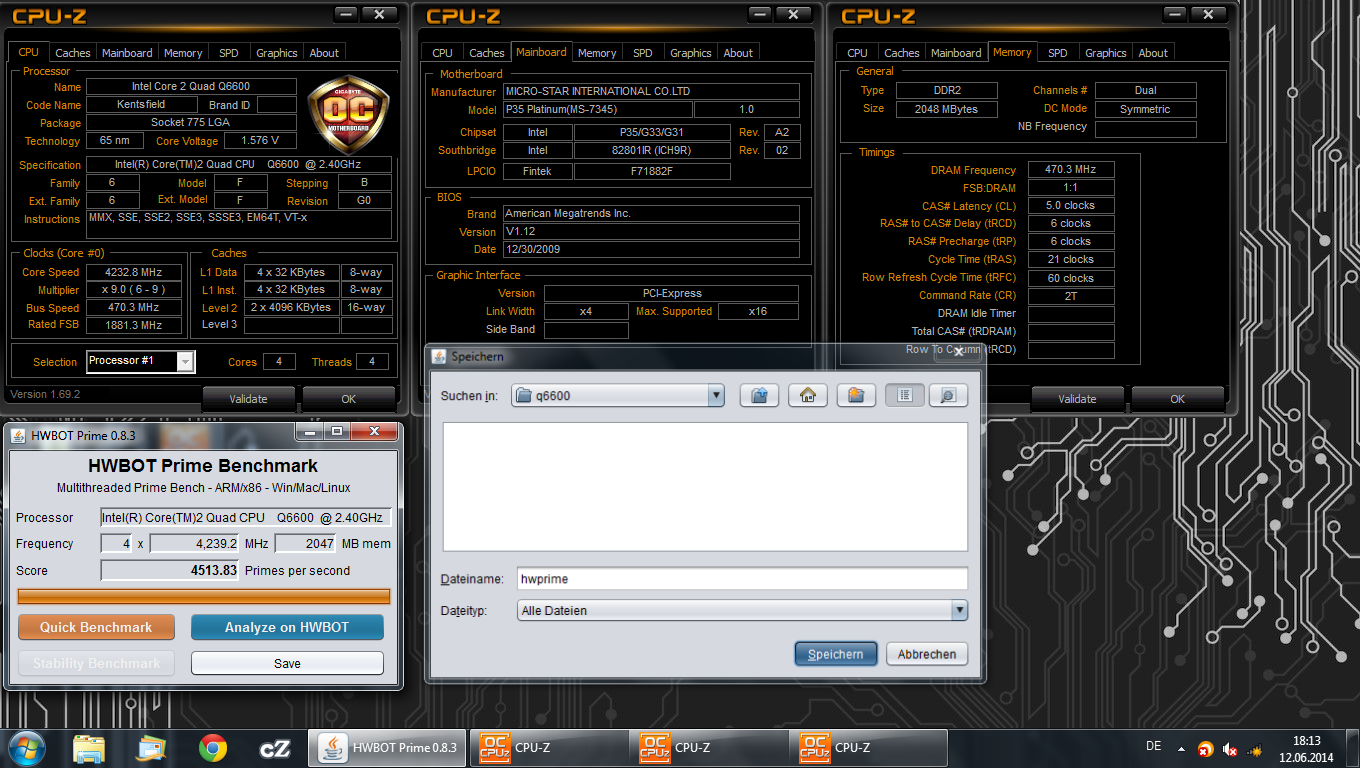Click the Name field Intel Core 2 Quad Q6600
The height and width of the screenshot is (768, 1360).
click(x=191, y=87)
